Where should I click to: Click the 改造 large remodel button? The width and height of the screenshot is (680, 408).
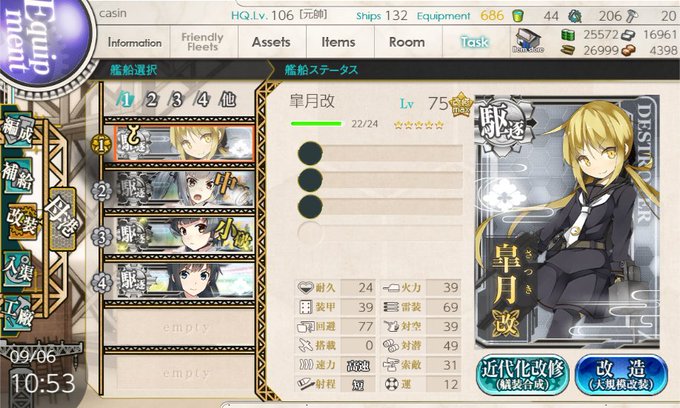(621, 375)
